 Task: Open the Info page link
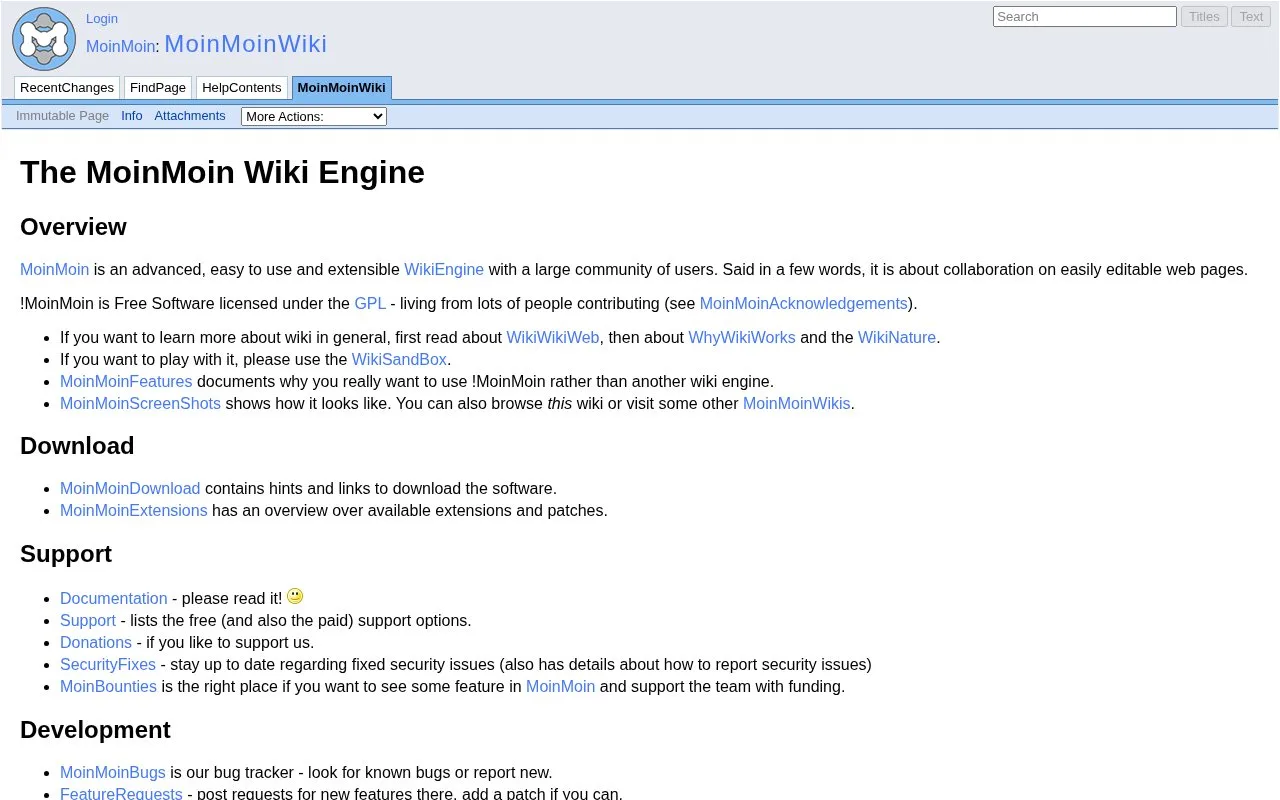pyautogui.click(x=132, y=116)
